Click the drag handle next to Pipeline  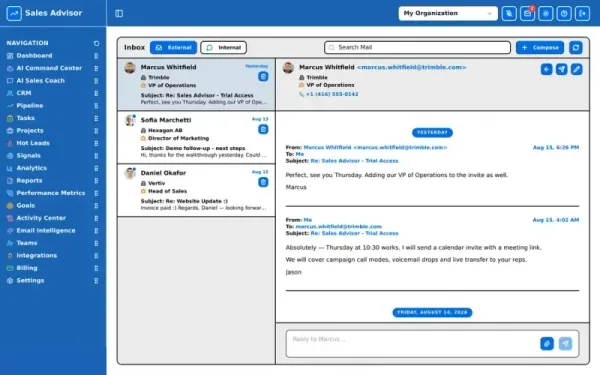(96, 106)
